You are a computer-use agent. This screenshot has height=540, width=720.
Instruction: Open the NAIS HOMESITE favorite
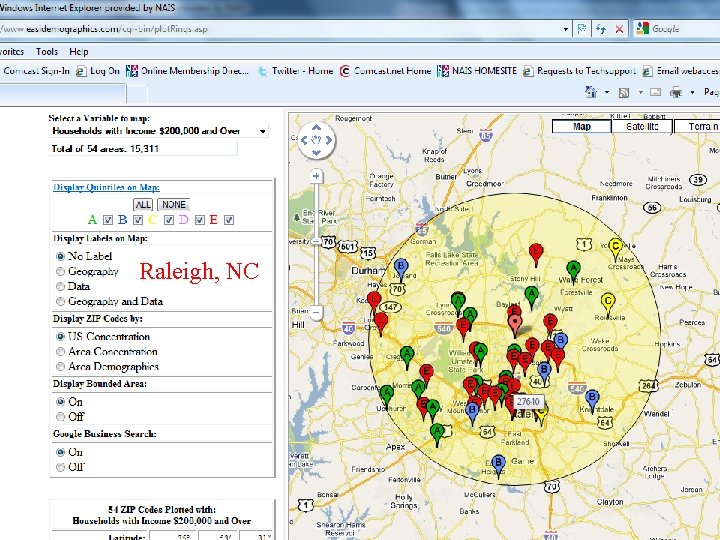point(477,71)
